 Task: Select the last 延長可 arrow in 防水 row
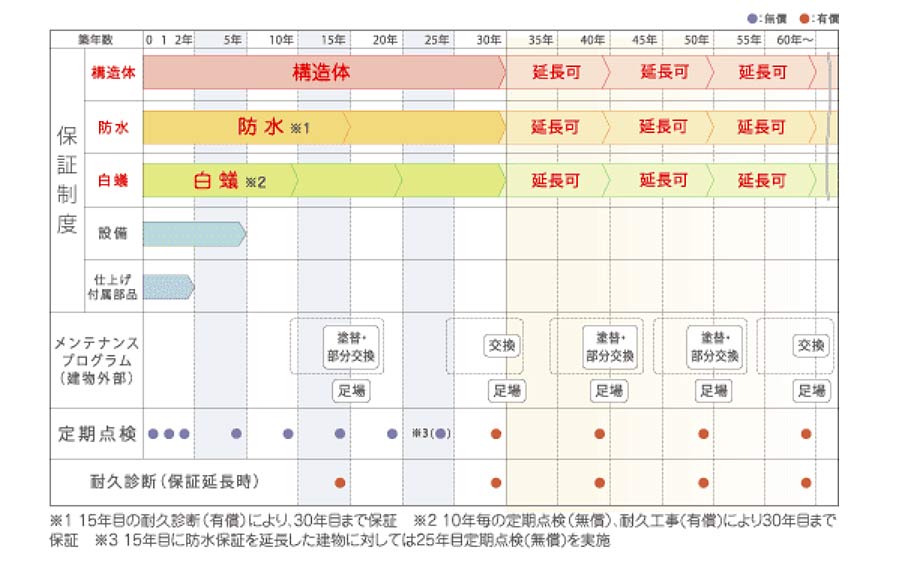762,128
